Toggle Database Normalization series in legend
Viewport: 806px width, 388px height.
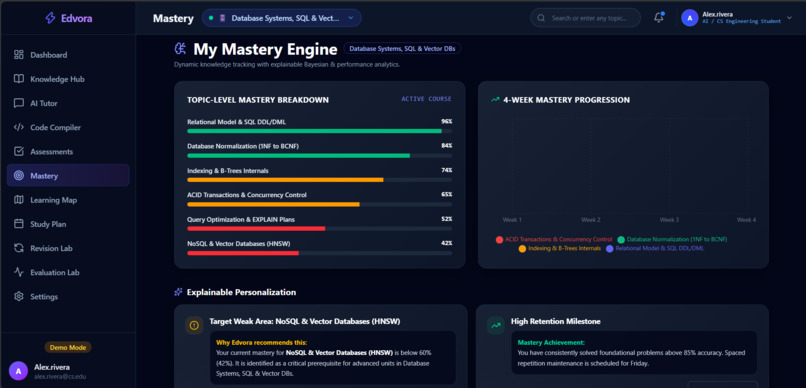pos(672,239)
